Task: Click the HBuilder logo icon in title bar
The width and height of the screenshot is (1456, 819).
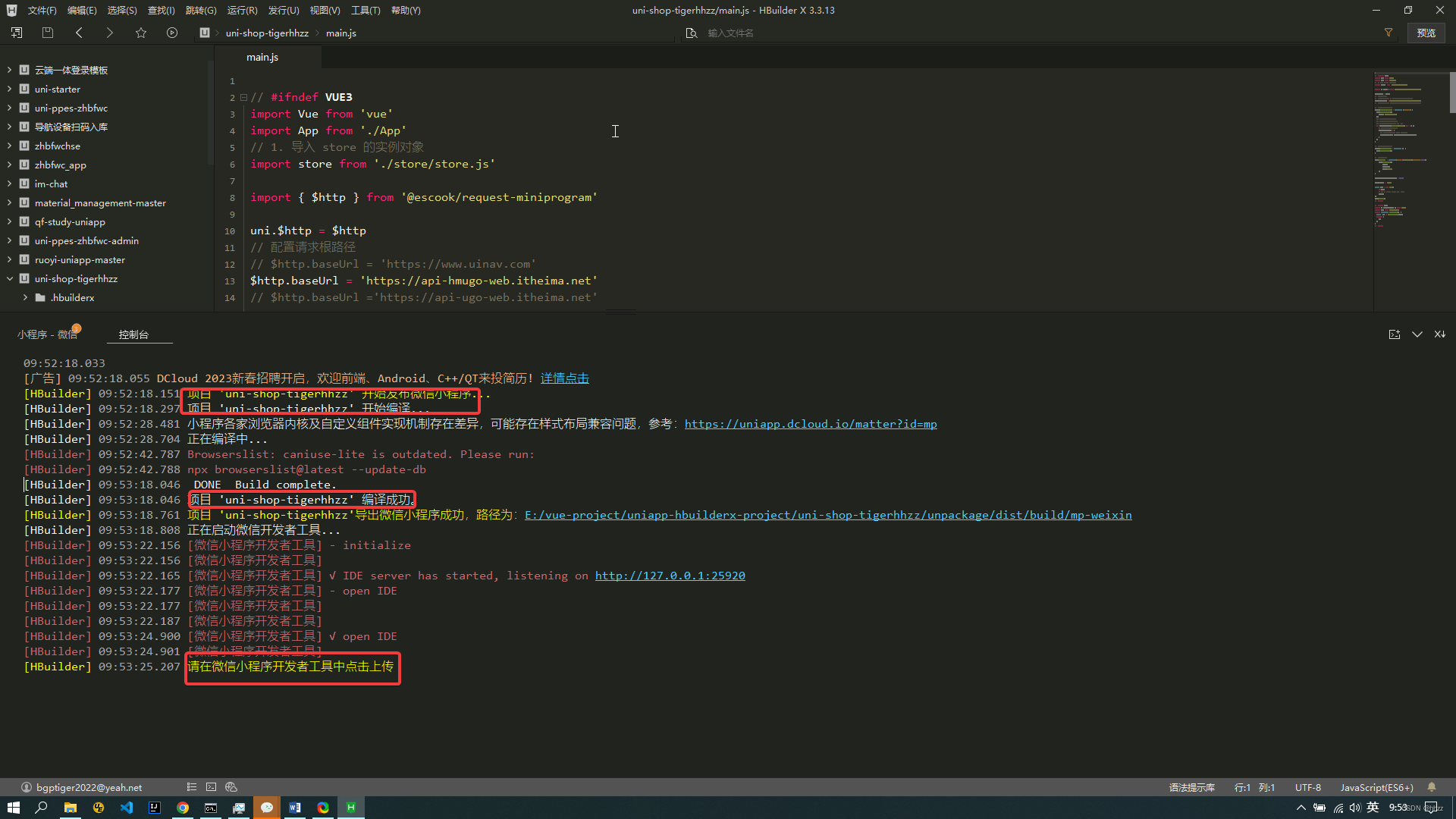Action: [x=11, y=10]
